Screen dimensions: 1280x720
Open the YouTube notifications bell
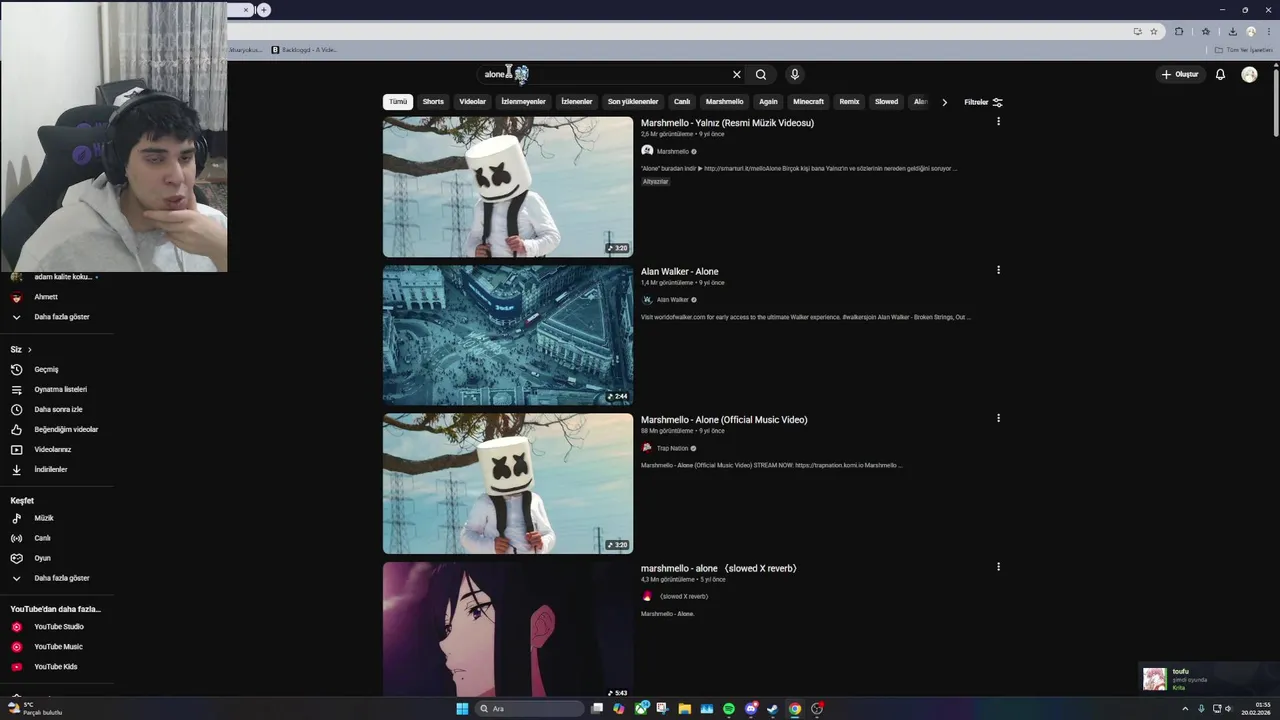(1220, 74)
